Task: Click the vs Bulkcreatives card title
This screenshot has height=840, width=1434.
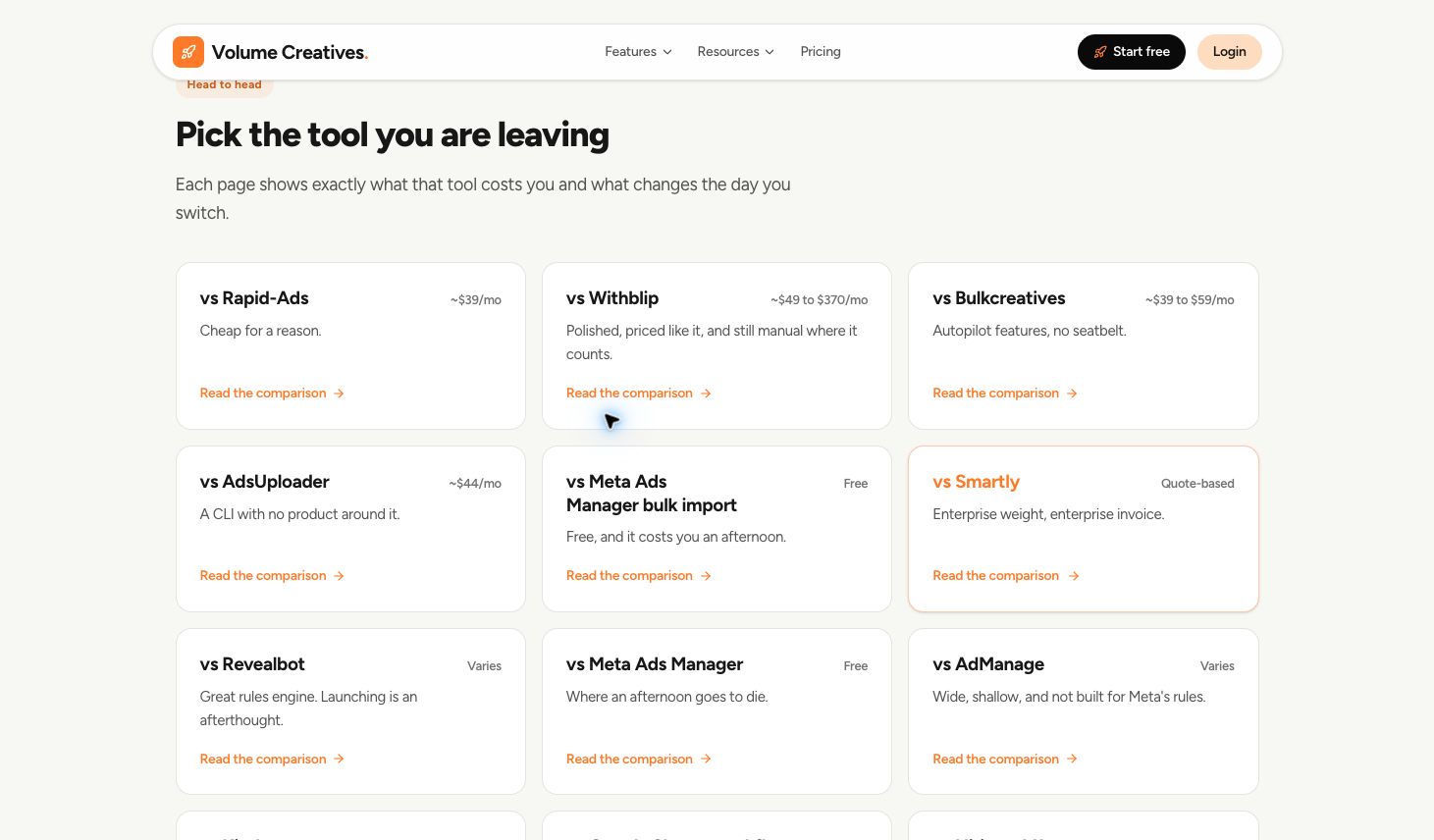Action: [x=999, y=298]
